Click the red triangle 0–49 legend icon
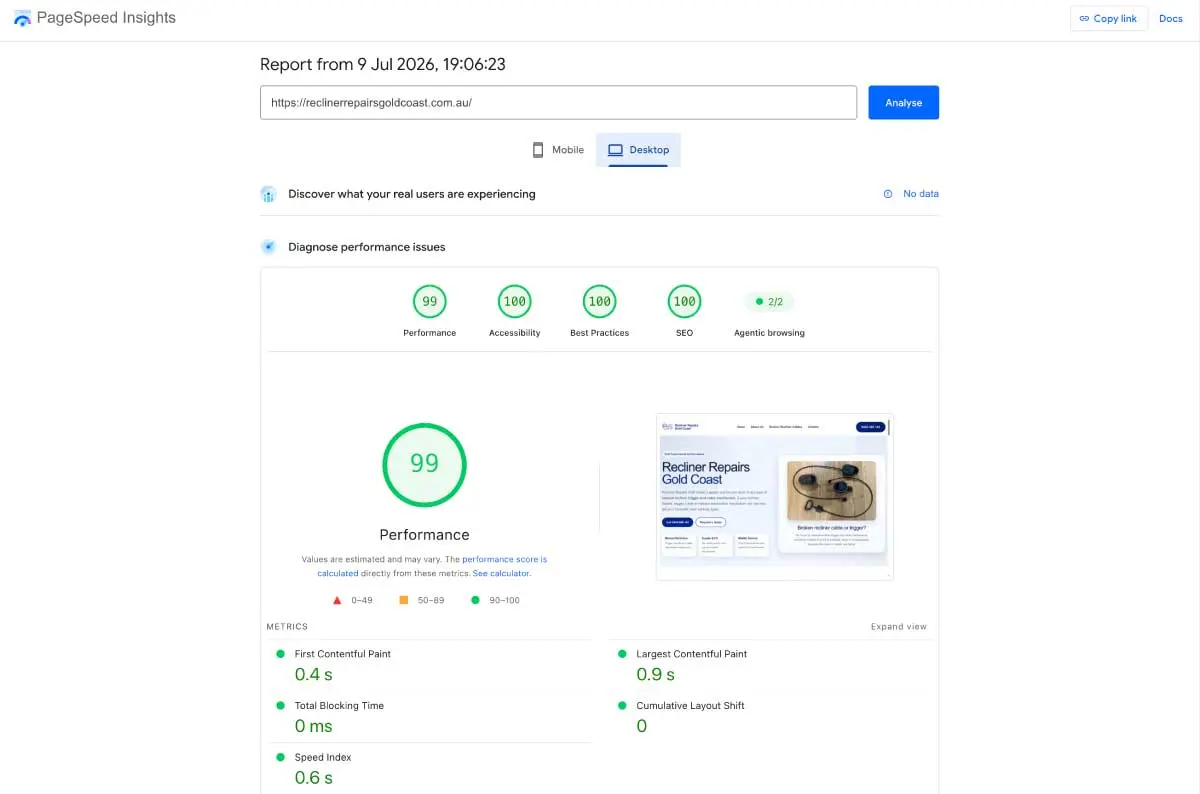This screenshot has width=1200, height=794. 337,600
